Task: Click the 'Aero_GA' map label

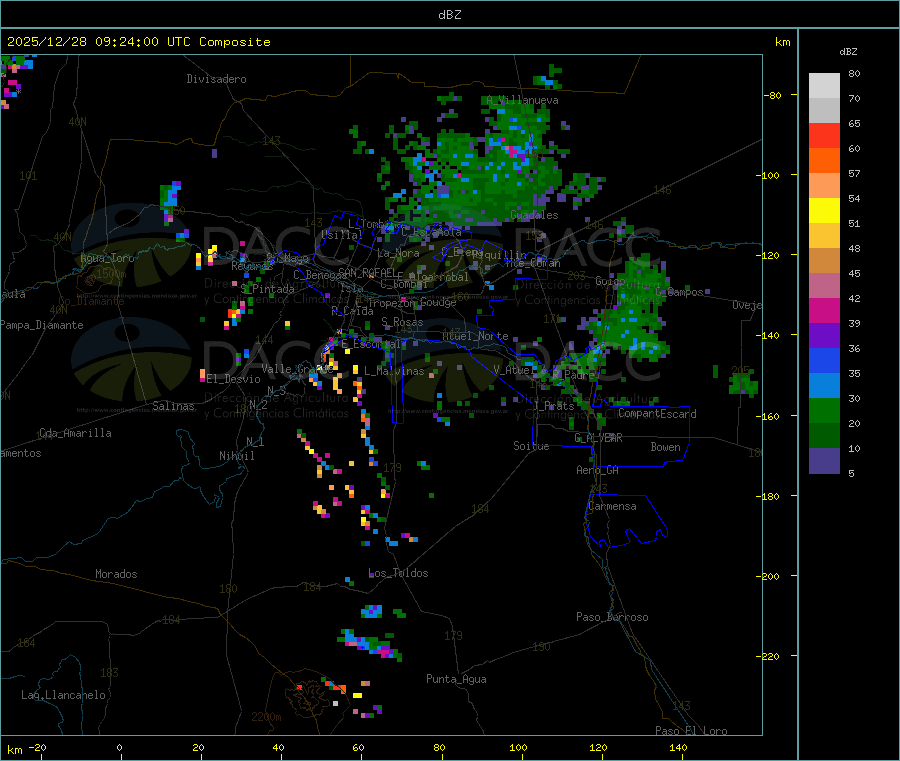Action: [598, 470]
